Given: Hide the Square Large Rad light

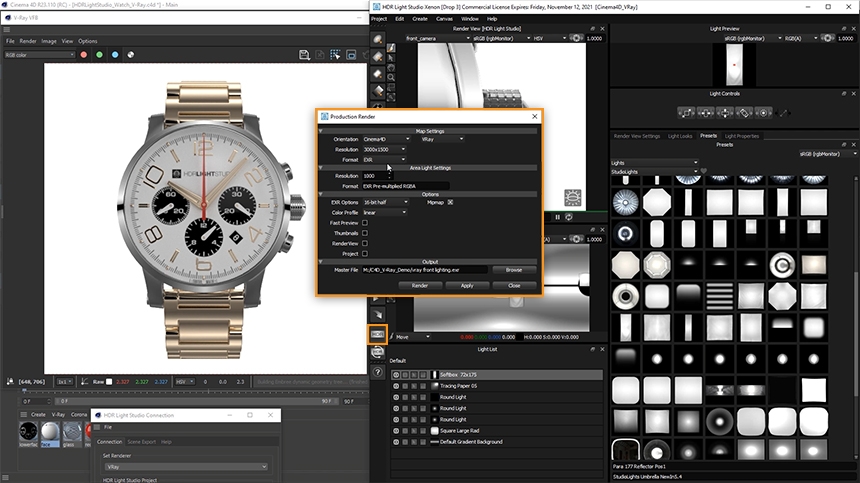Looking at the screenshot, I should (396, 431).
